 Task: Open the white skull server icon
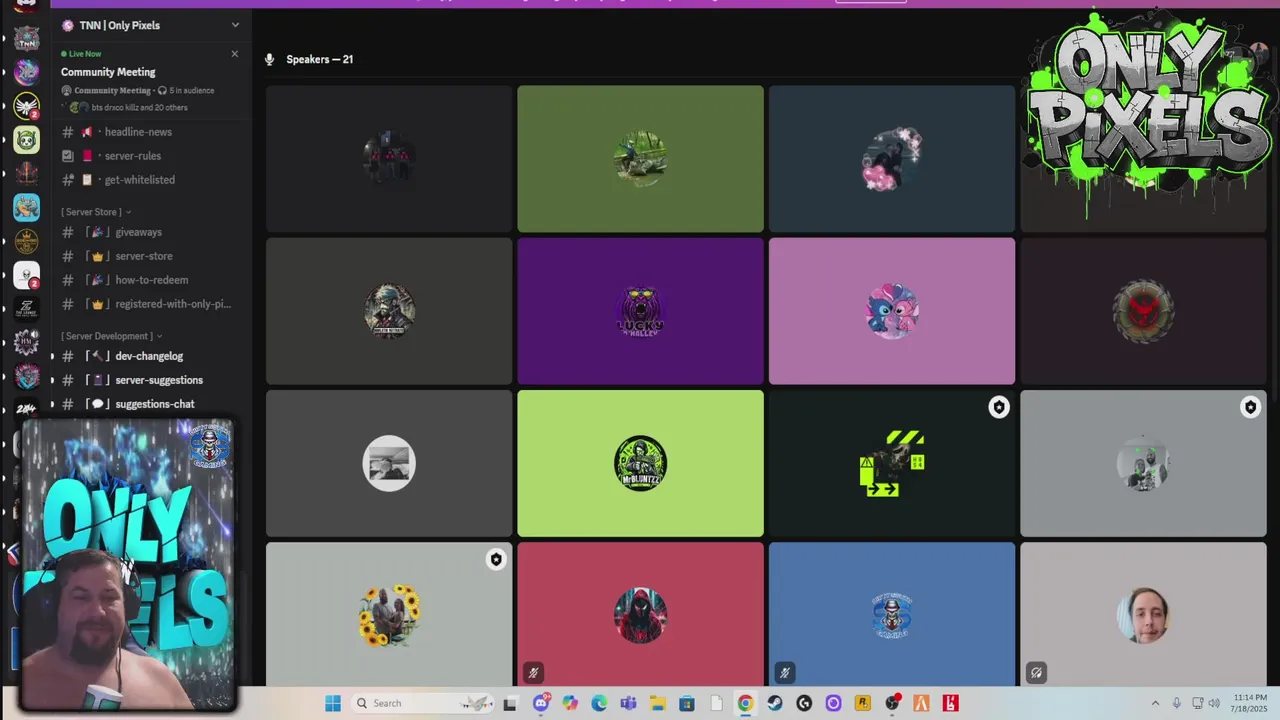click(x=27, y=274)
